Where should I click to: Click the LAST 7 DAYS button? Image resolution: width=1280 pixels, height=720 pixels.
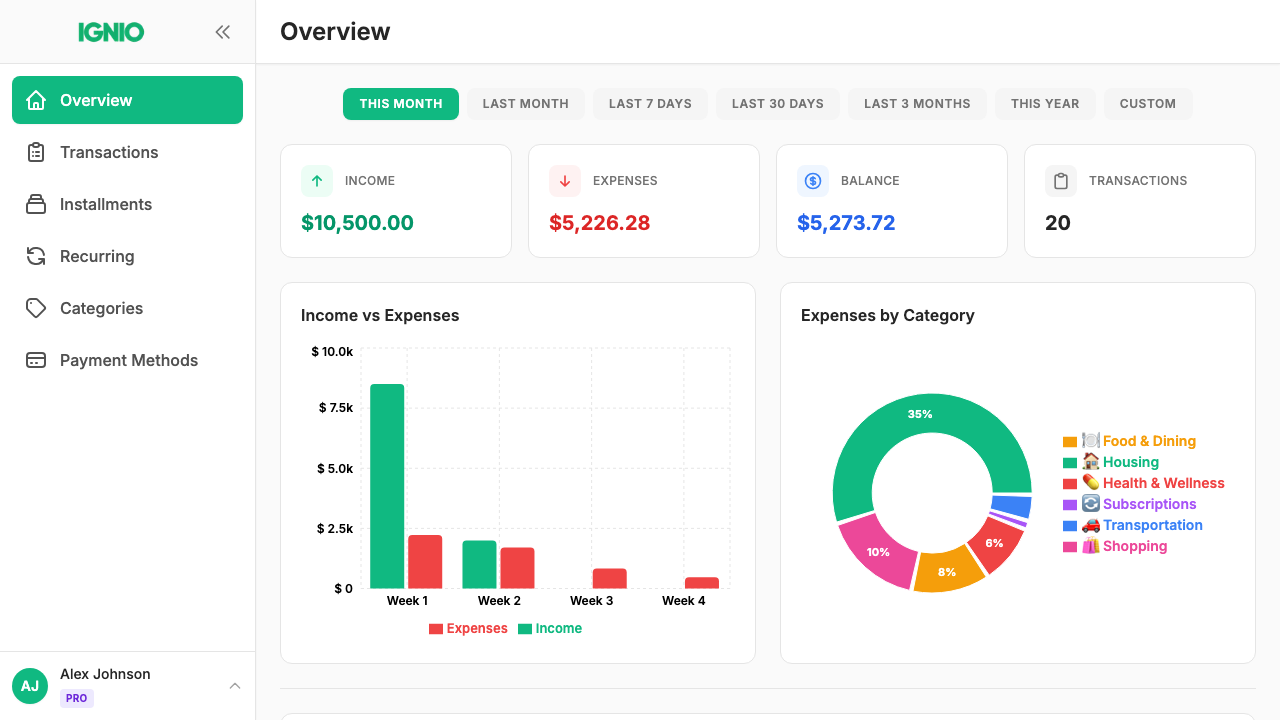coord(650,103)
